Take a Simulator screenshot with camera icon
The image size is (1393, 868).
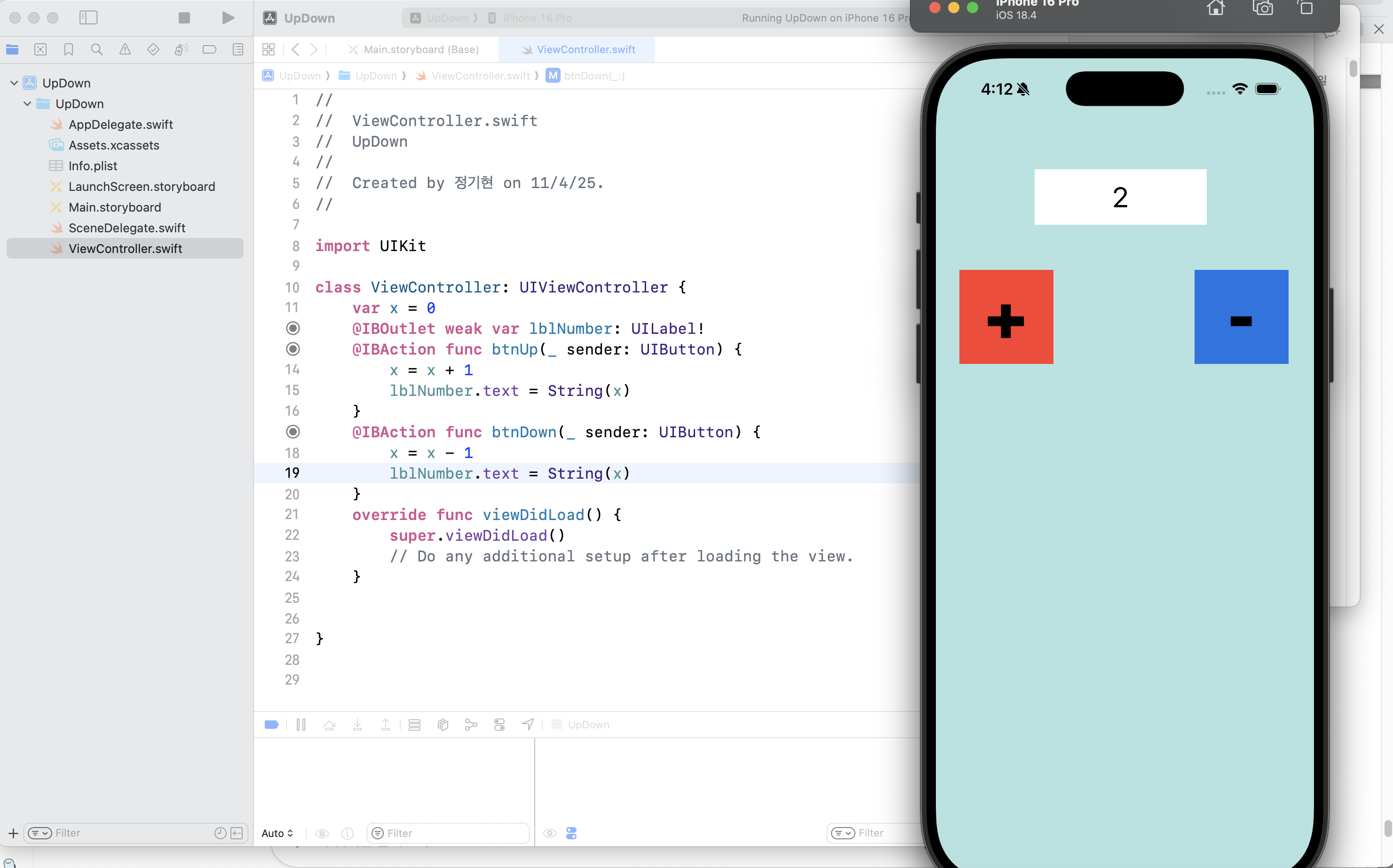1263,8
